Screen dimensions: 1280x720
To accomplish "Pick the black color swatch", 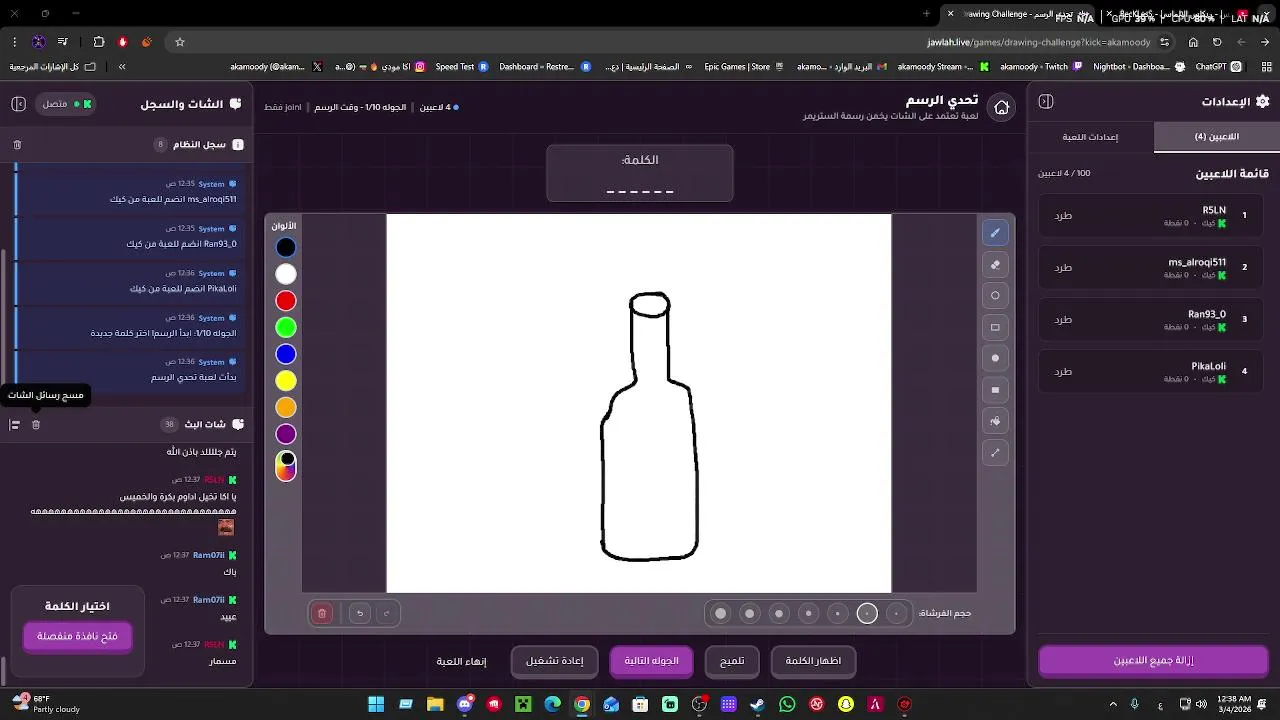I will point(286,247).
